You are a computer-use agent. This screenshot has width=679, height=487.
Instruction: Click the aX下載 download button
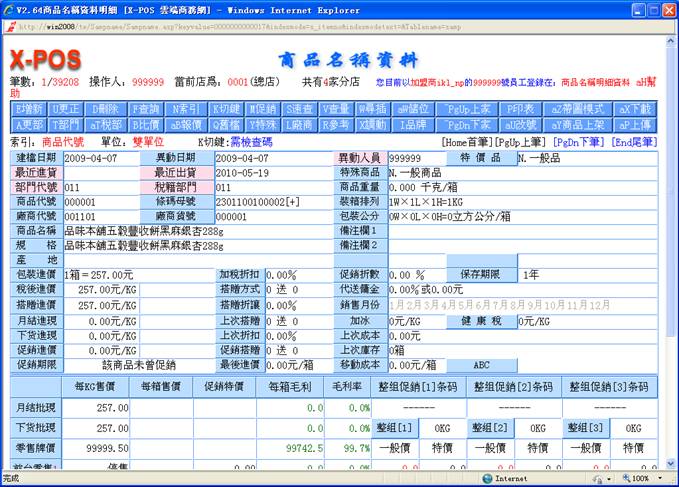[633, 108]
